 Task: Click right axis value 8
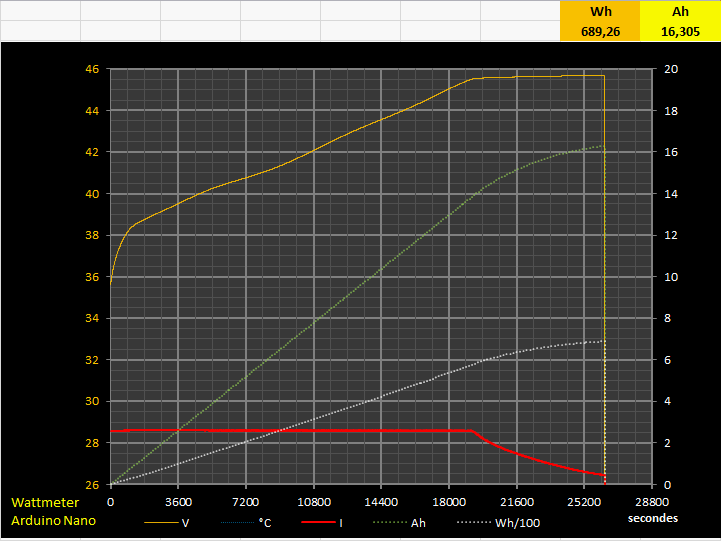pos(668,318)
